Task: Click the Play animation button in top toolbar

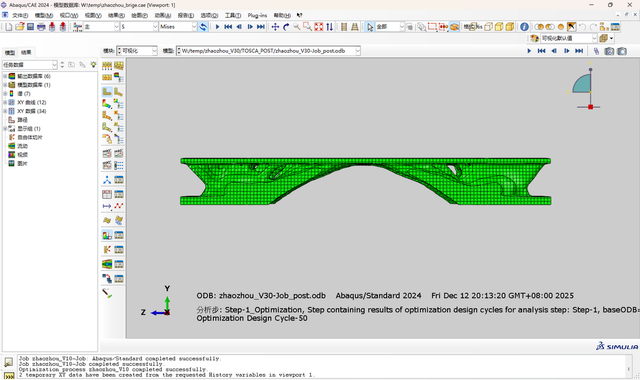Action: coord(218,27)
